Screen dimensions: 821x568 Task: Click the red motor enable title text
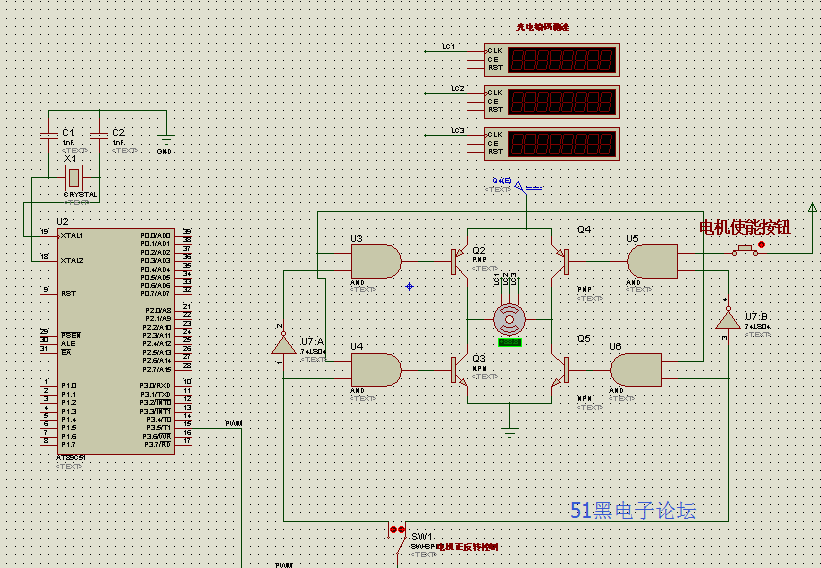click(x=745, y=228)
